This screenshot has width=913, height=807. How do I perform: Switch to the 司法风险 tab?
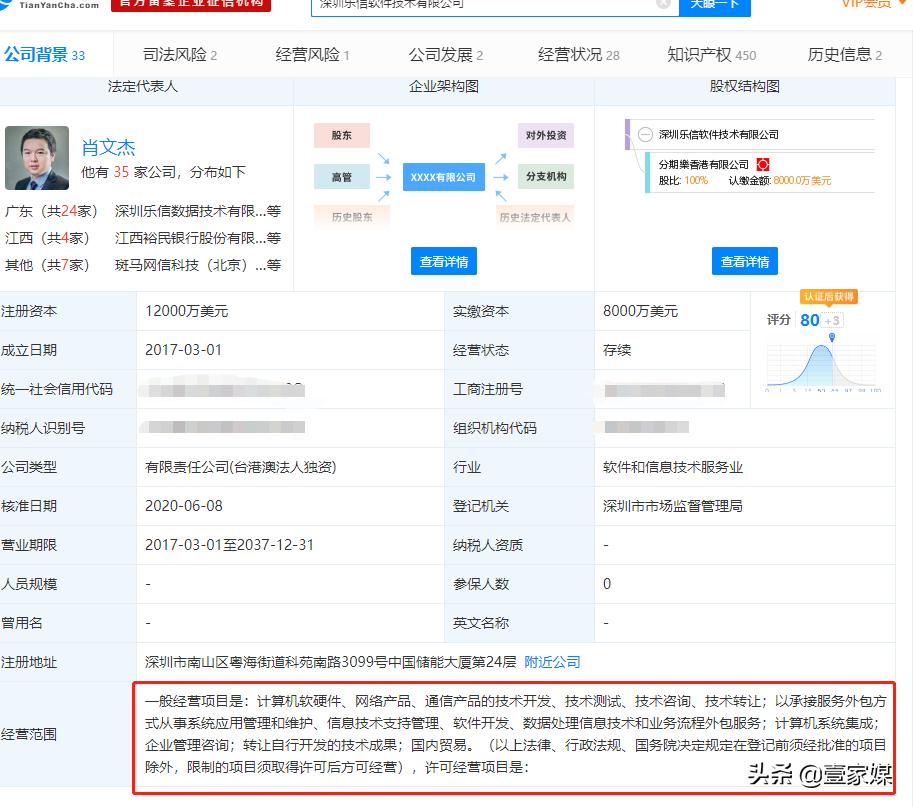click(178, 55)
